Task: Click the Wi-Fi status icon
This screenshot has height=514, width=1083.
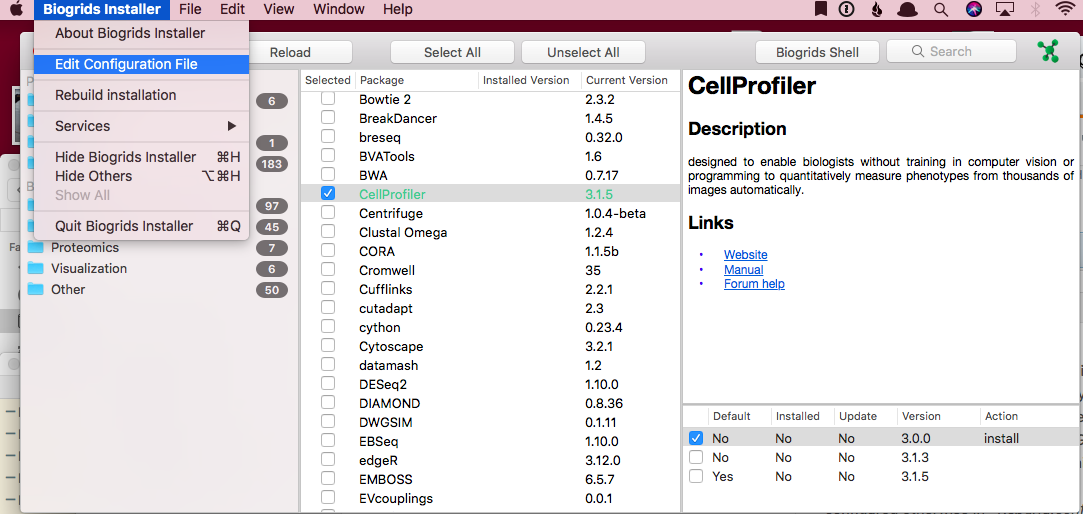Action: 1064,9
